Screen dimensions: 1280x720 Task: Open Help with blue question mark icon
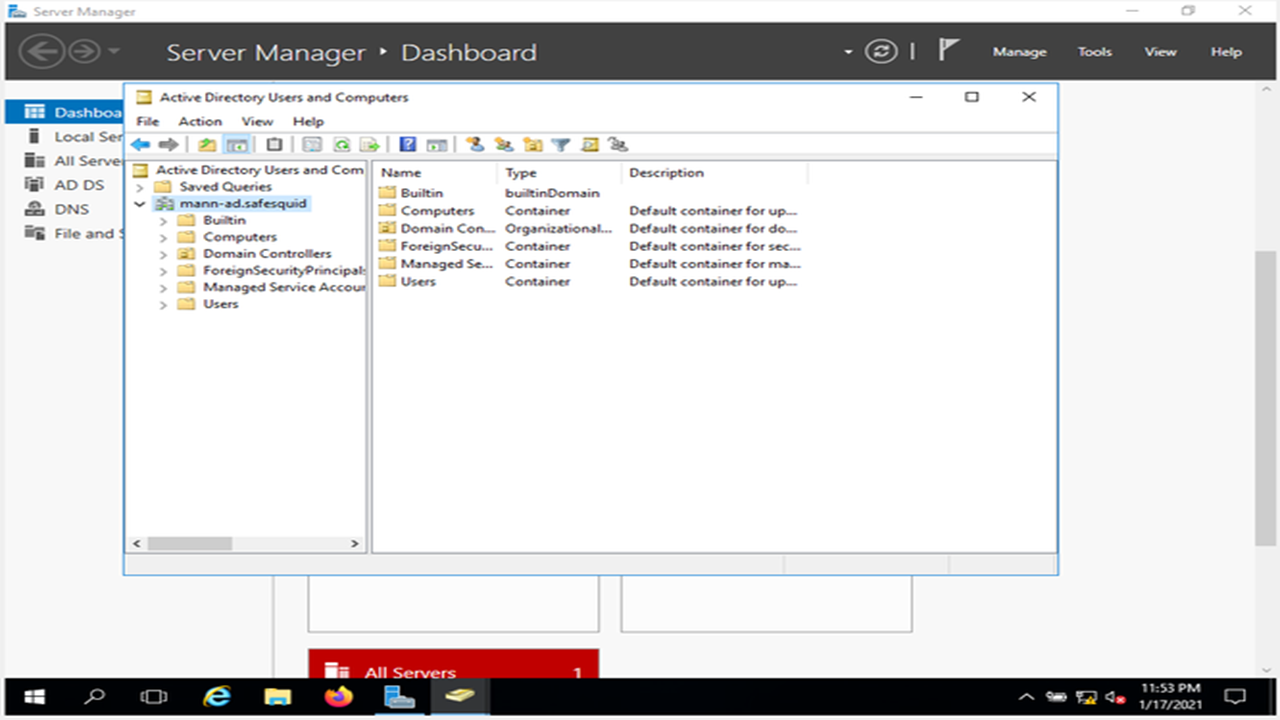coord(408,145)
